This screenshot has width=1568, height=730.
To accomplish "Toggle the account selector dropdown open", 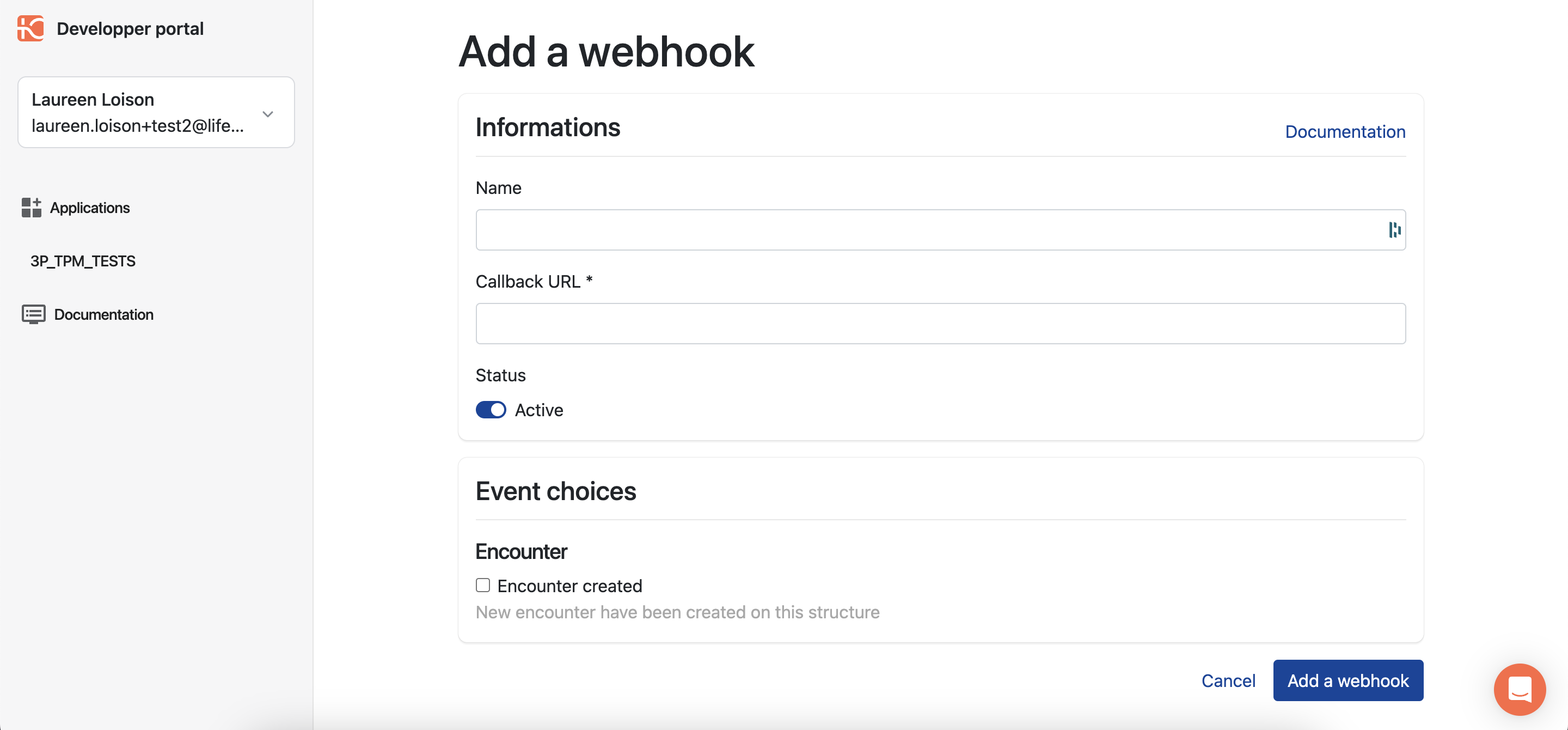I will [x=269, y=112].
